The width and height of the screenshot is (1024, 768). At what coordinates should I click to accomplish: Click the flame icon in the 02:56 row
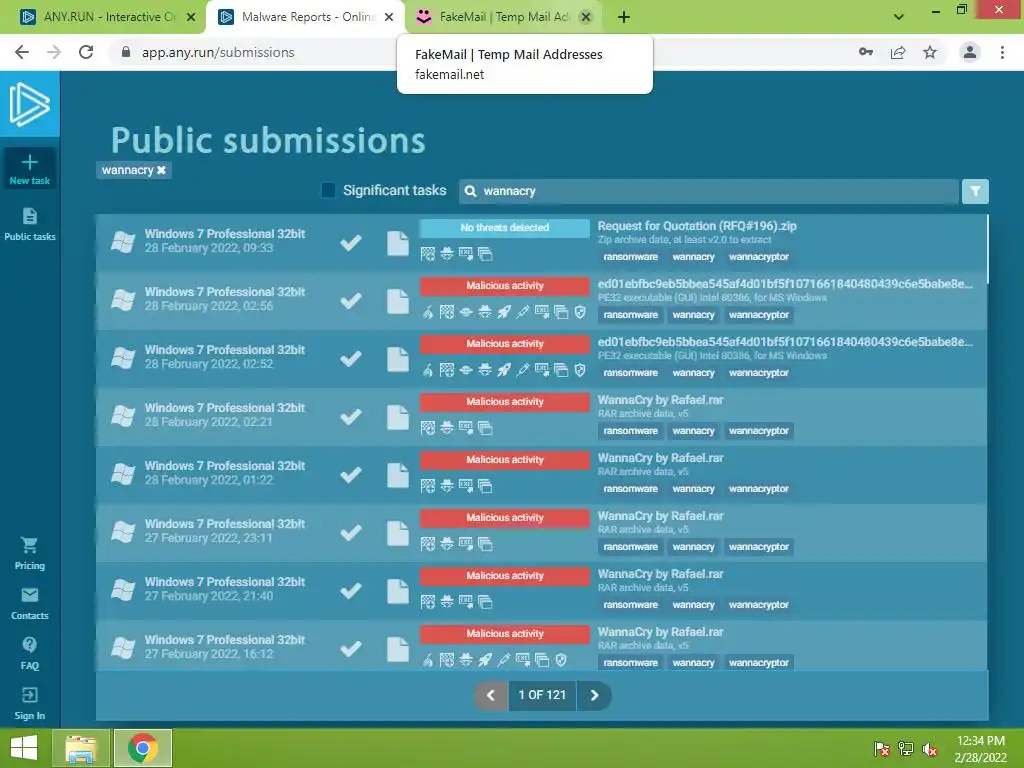[428, 312]
